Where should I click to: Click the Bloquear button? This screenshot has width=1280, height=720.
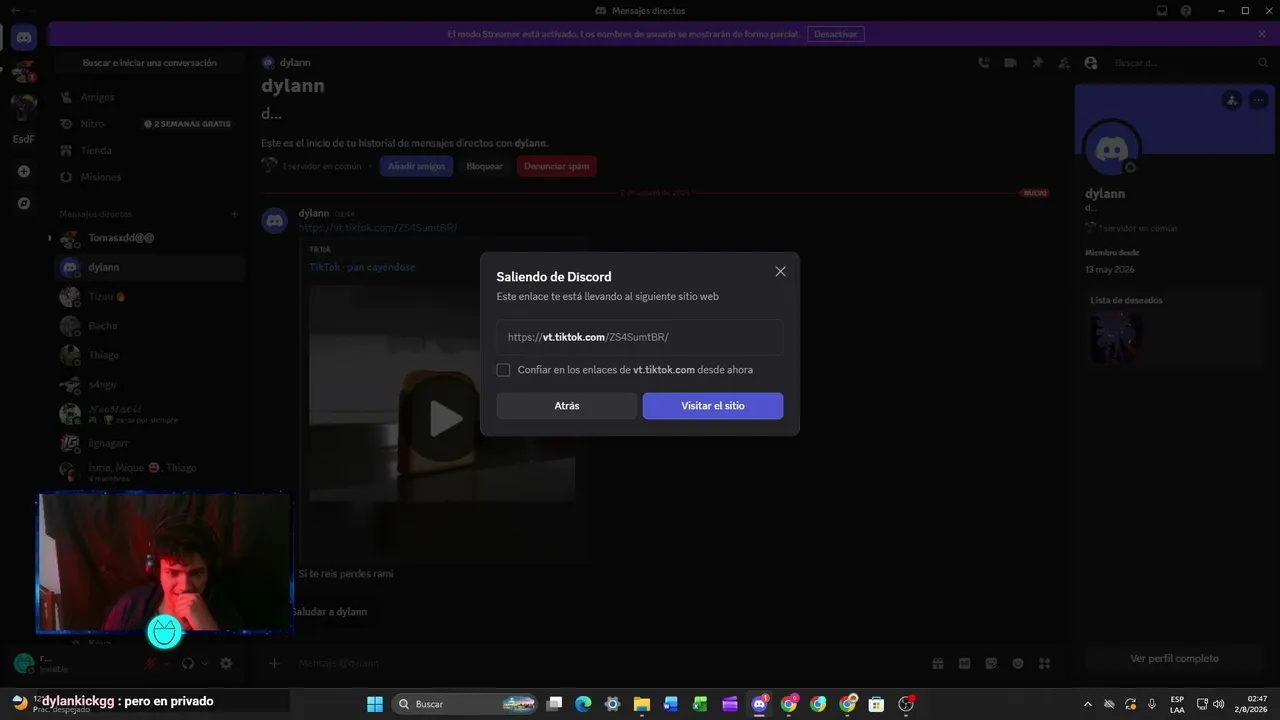[x=484, y=166]
